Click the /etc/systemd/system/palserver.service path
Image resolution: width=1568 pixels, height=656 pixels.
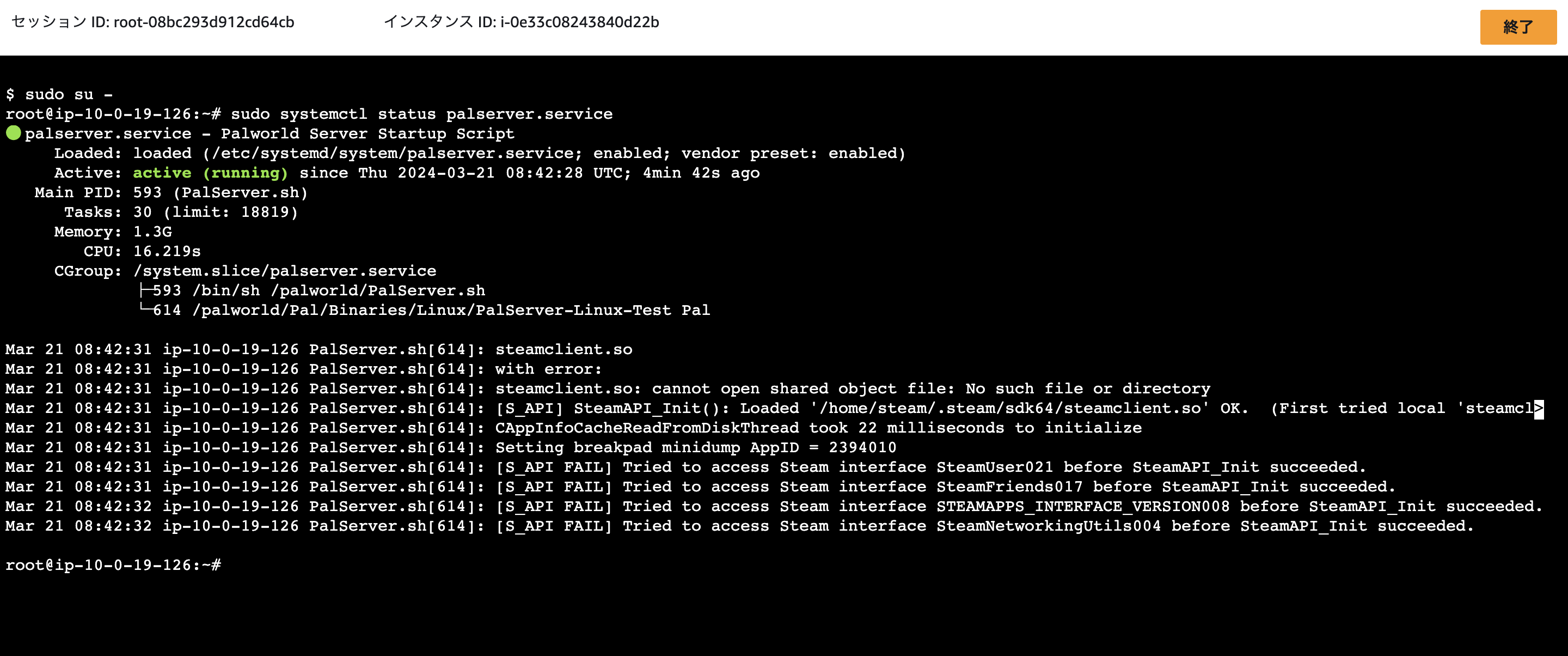click(x=393, y=154)
